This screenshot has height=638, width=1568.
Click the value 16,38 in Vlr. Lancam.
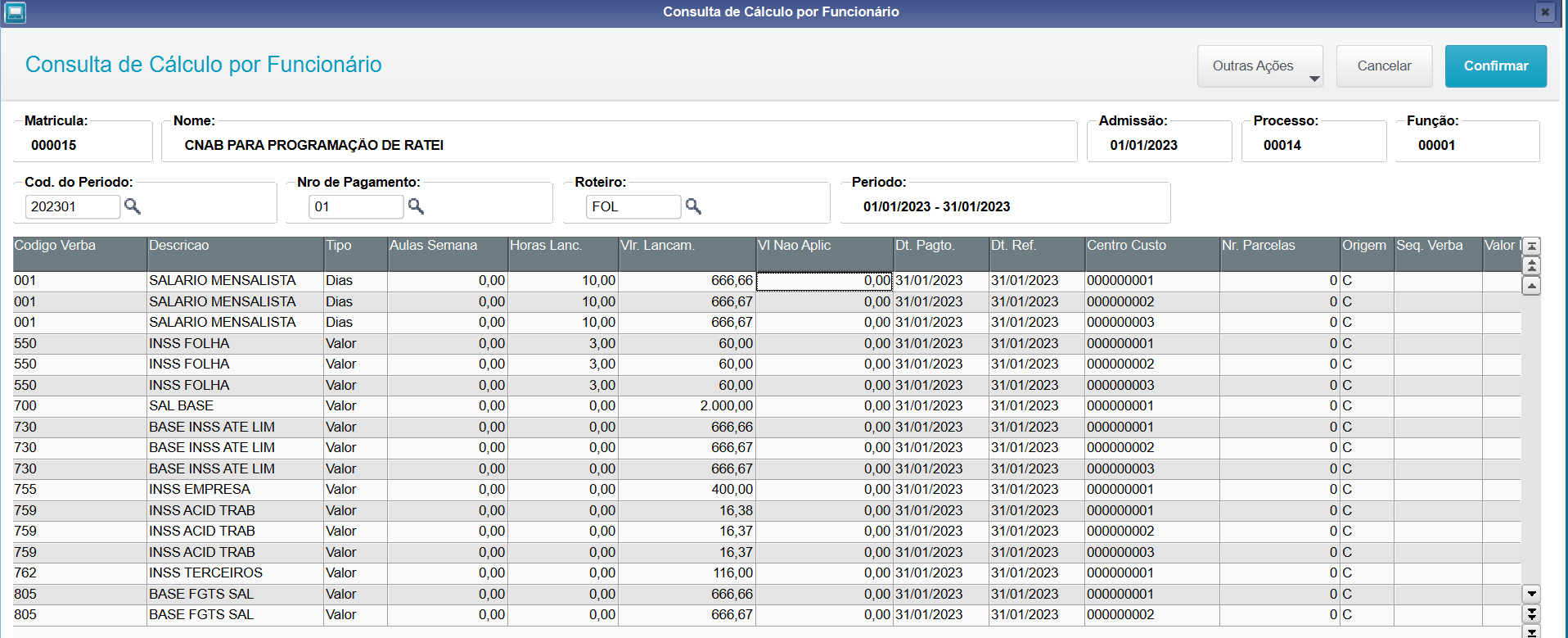click(737, 510)
